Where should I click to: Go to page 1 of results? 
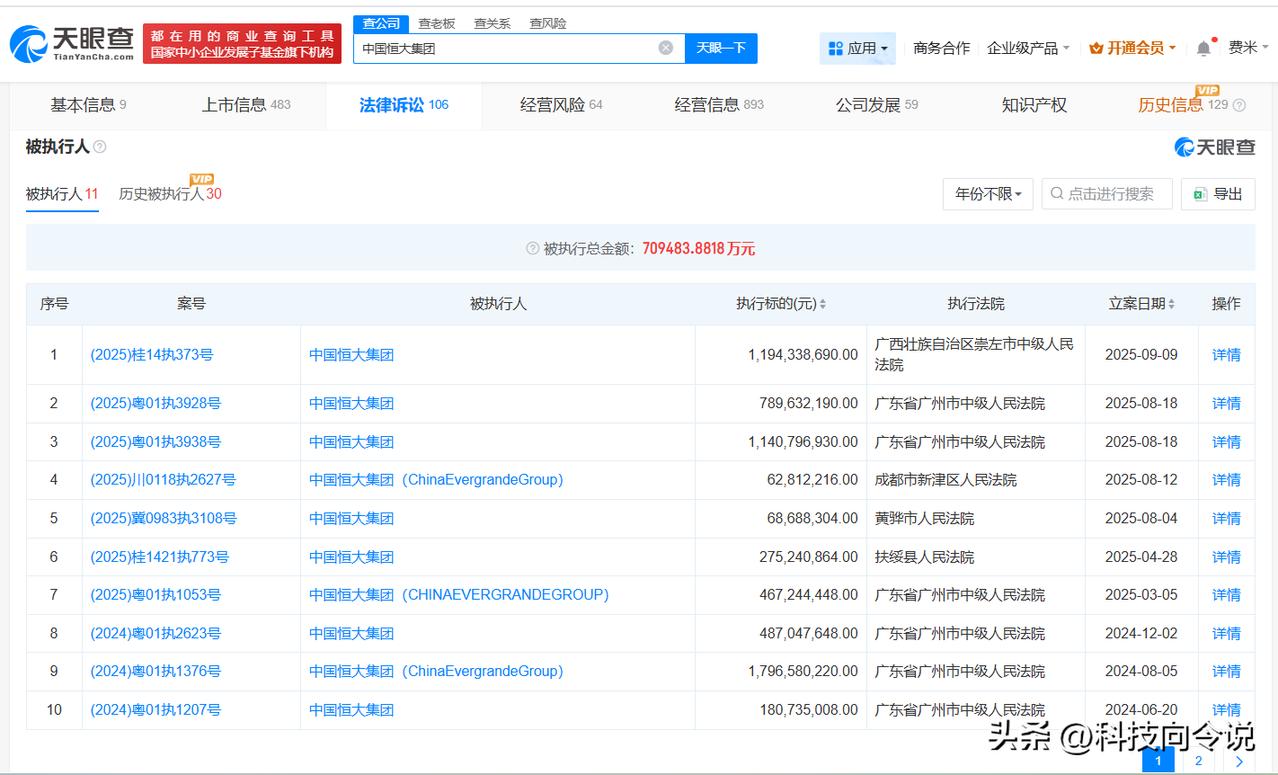[x=1158, y=761]
